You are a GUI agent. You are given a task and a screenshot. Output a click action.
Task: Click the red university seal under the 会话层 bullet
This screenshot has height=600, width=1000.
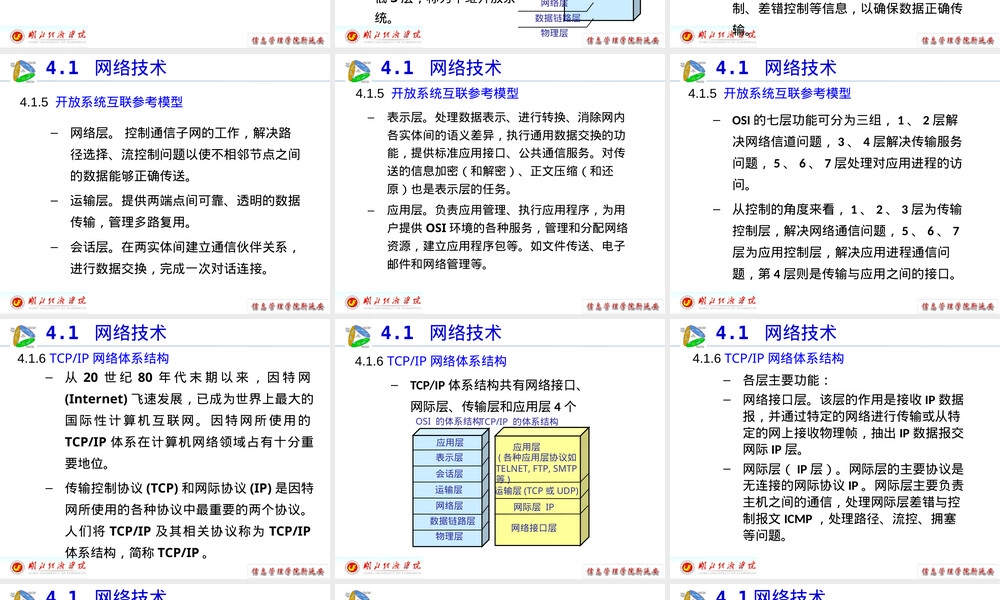click(17, 302)
